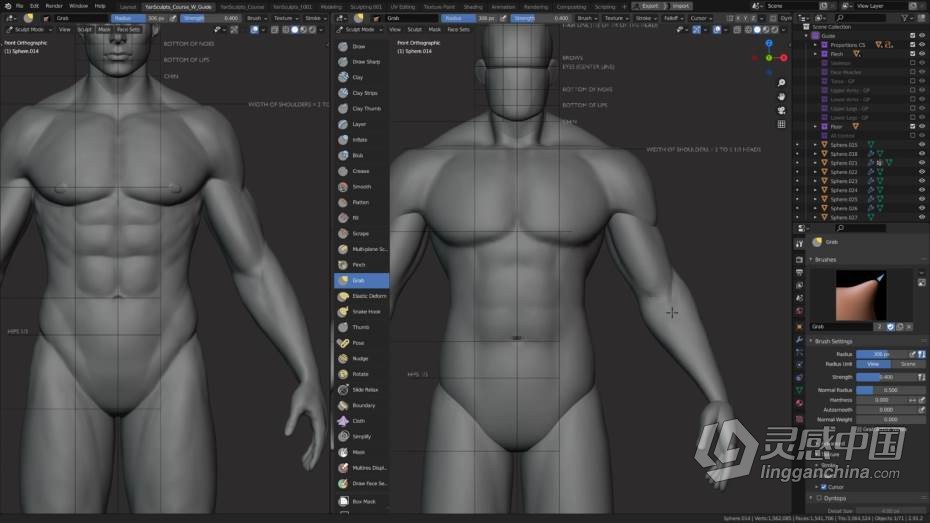Image resolution: width=930 pixels, height=523 pixels.
Task: Hide Sphere.022 with its eye icon
Action: click(922, 171)
